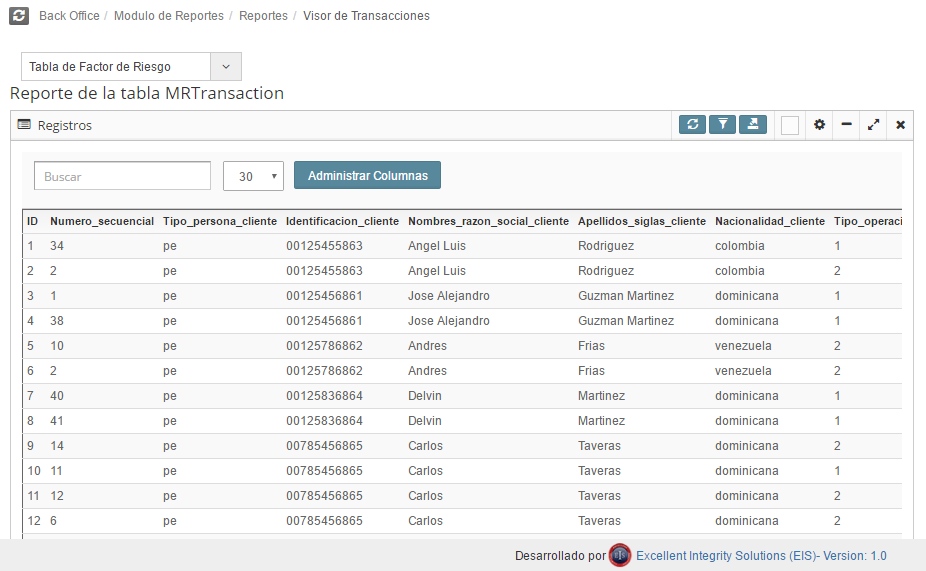Export records with the download icon

click(x=753, y=125)
